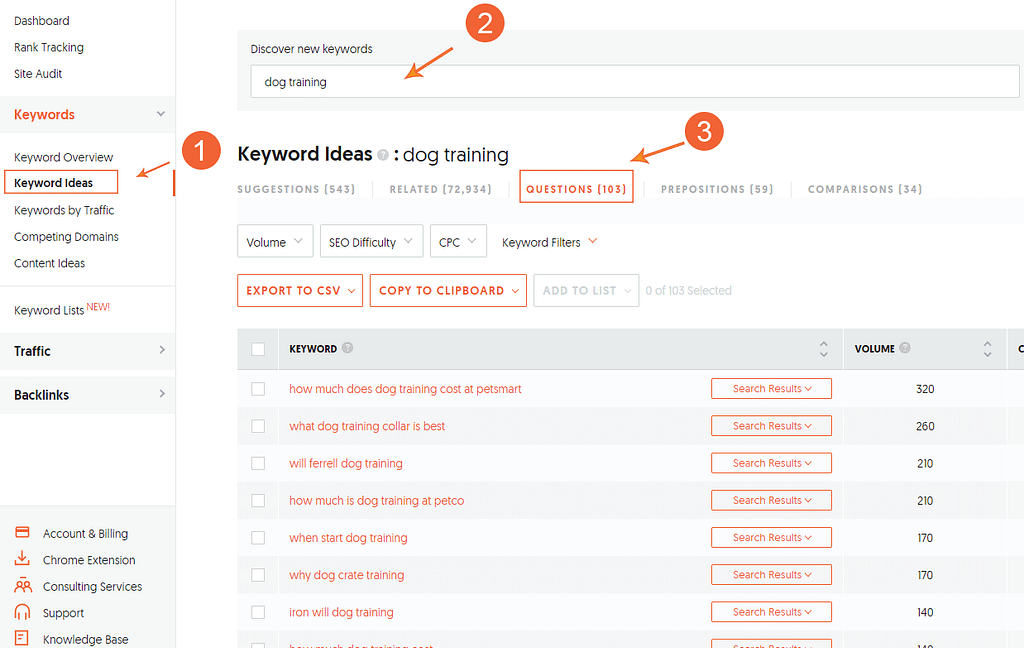The height and width of the screenshot is (648, 1024).
Task: Switch to the Prepositions (59) tab
Action: 716,189
